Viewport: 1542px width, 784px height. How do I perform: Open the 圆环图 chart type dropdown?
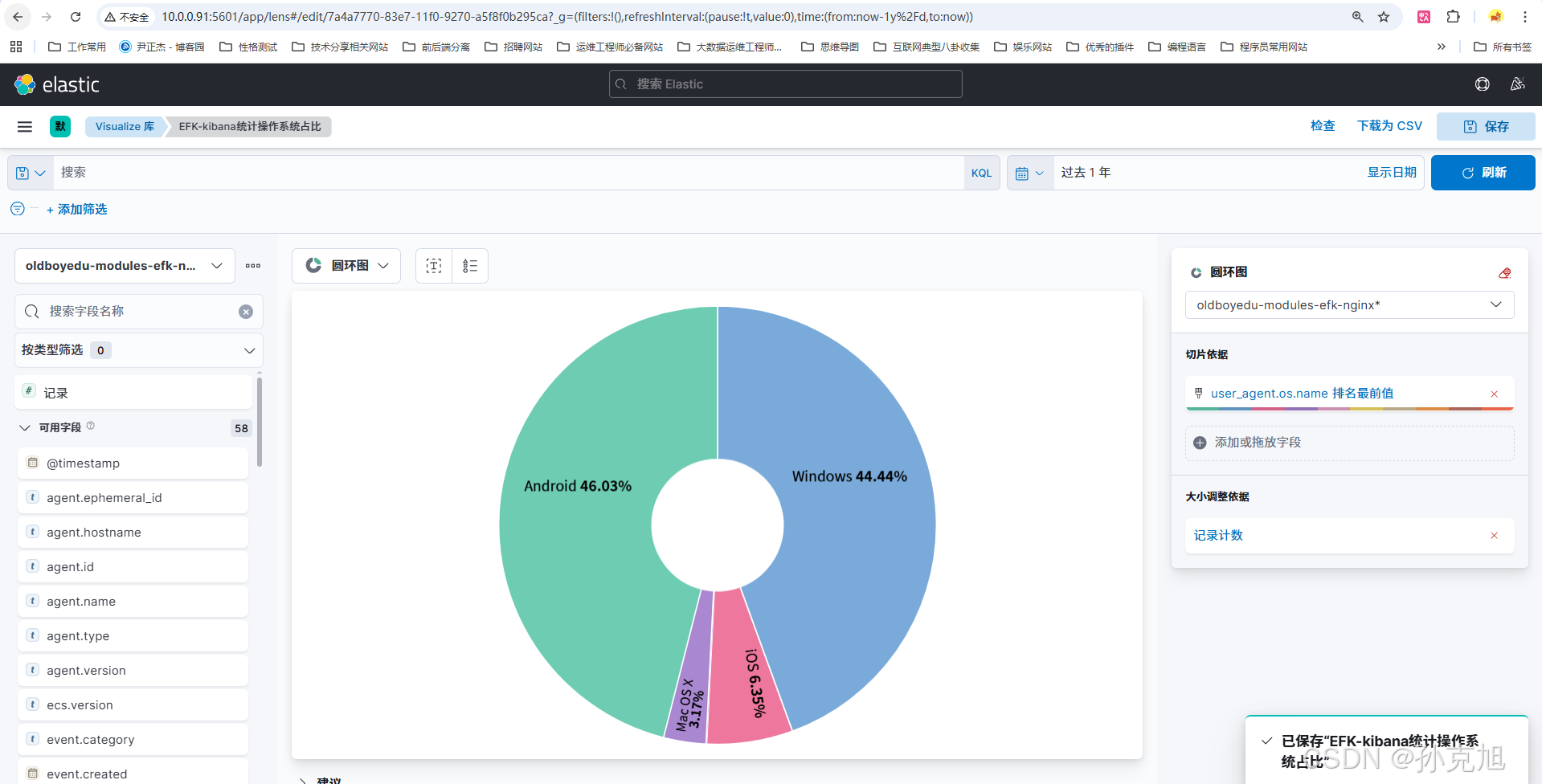pos(346,266)
